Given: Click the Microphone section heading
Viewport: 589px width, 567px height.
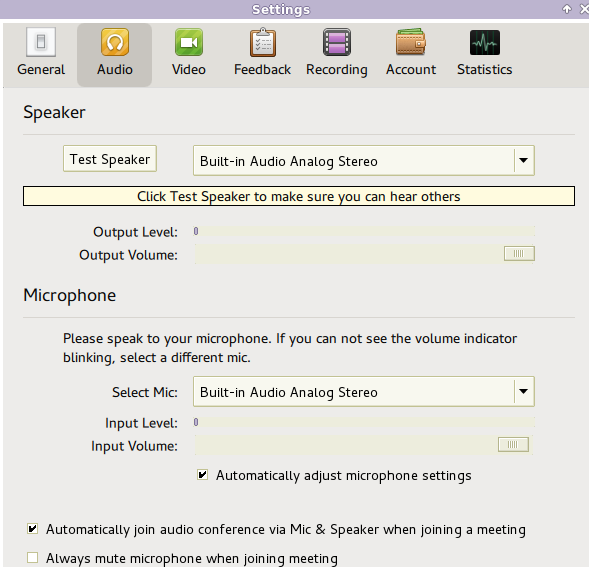Looking at the screenshot, I should (69, 295).
